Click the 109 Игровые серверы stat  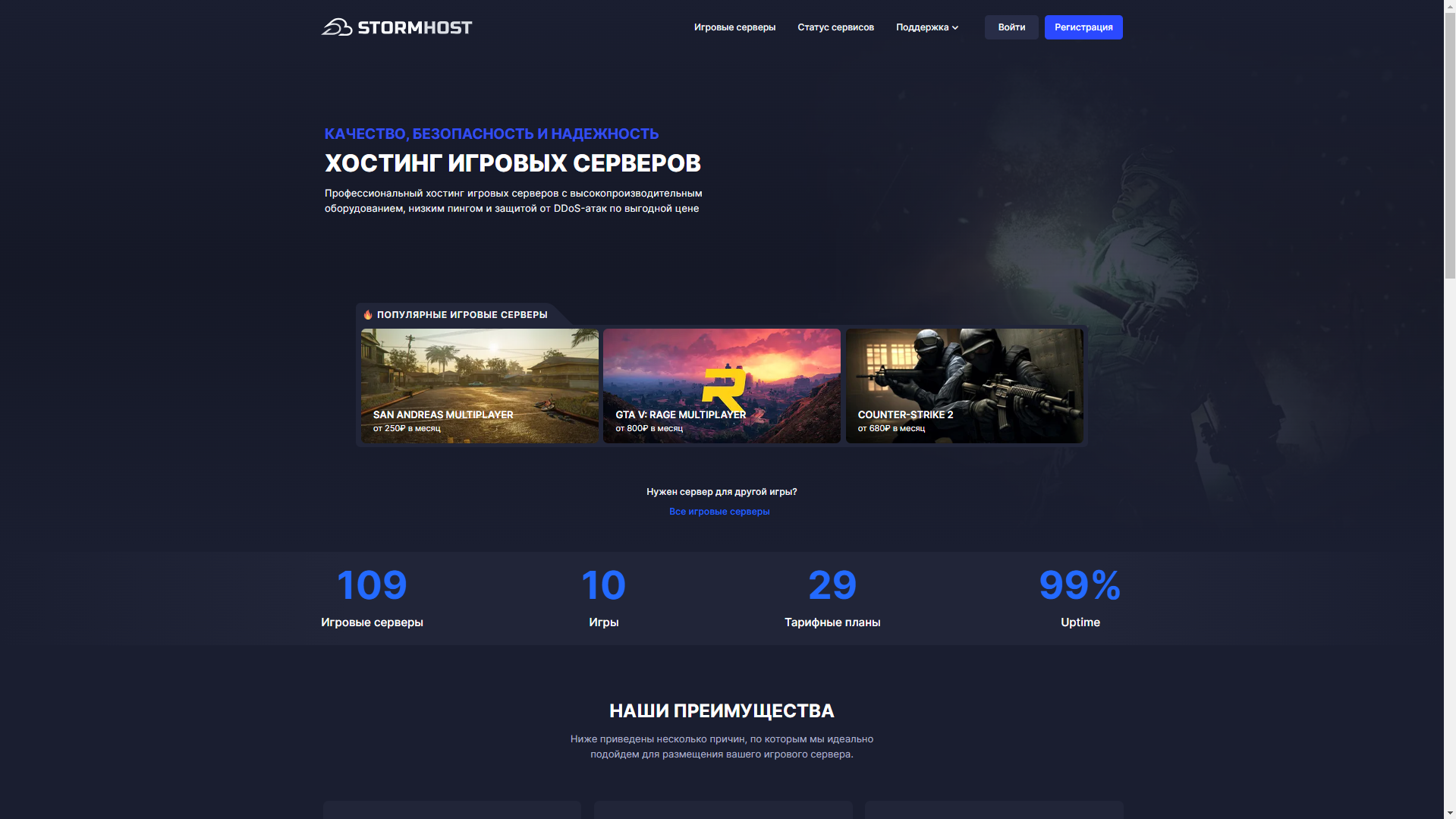click(372, 598)
